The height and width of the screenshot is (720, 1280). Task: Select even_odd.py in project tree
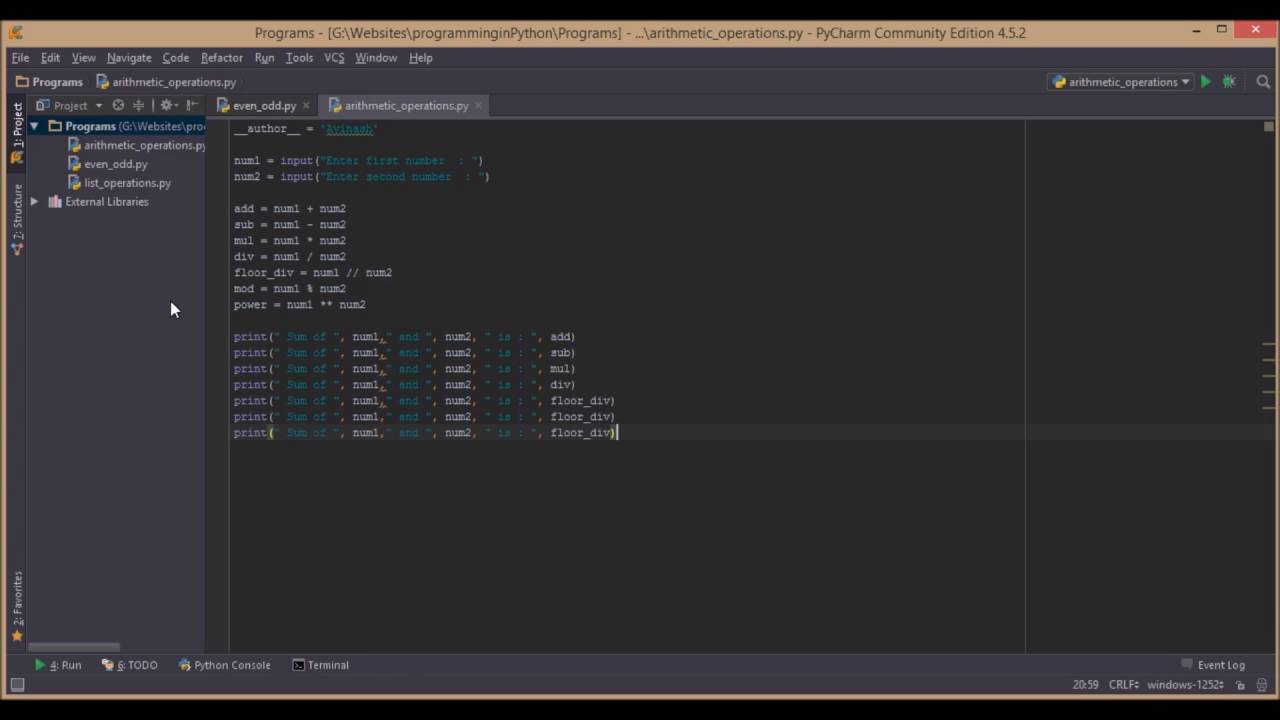(115, 164)
